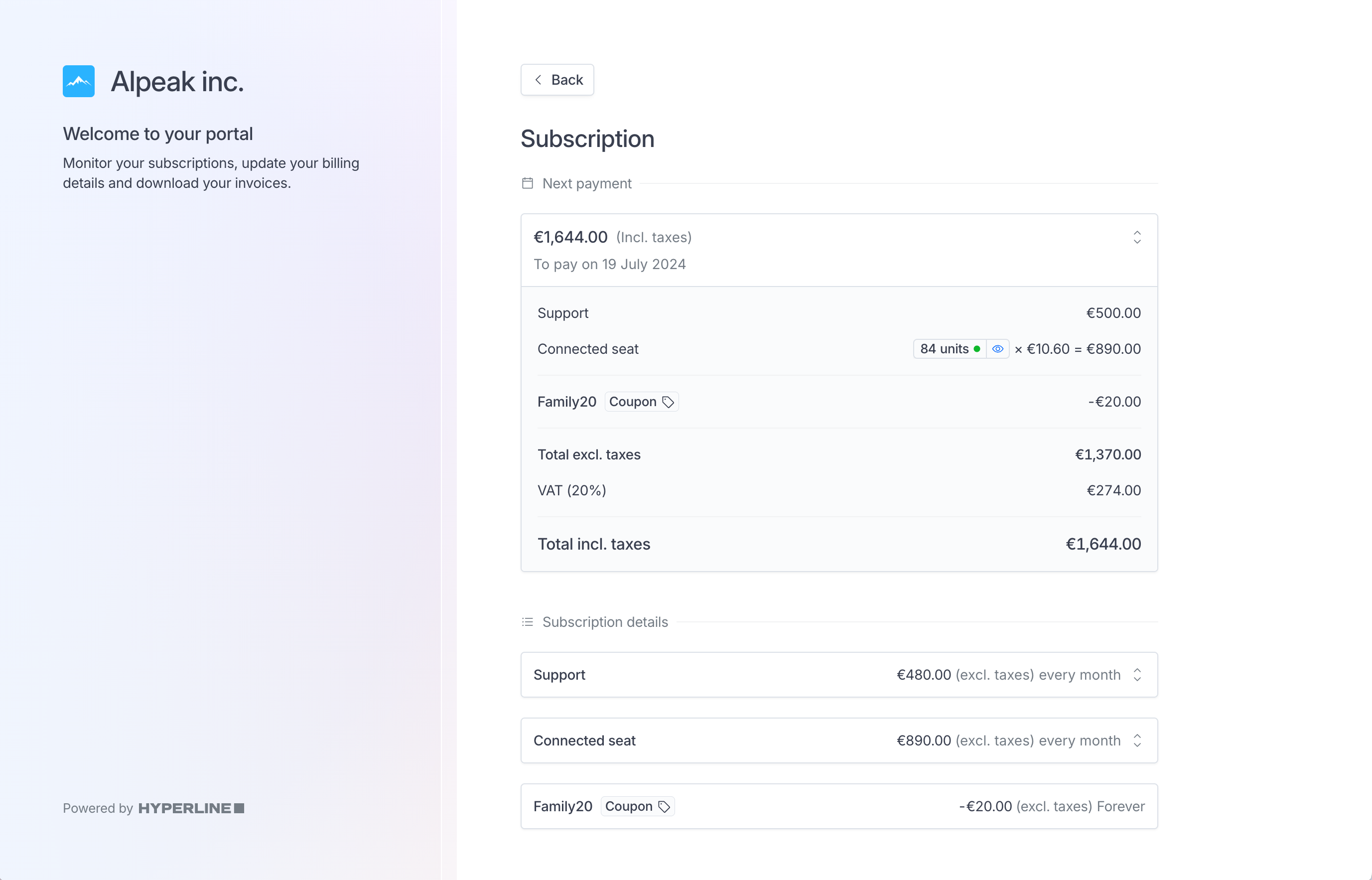Click the list icon beside Subscription details

coord(527,622)
